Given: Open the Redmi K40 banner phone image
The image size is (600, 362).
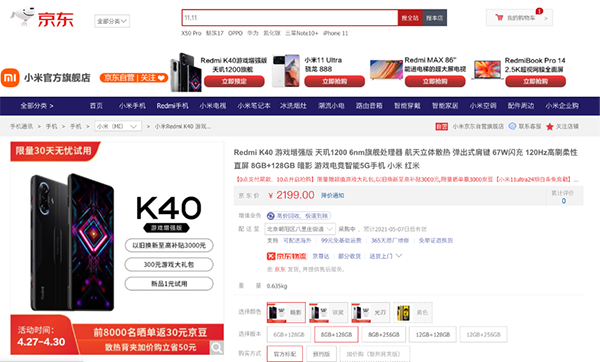Looking at the screenshot, I should (x=186, y=72).
